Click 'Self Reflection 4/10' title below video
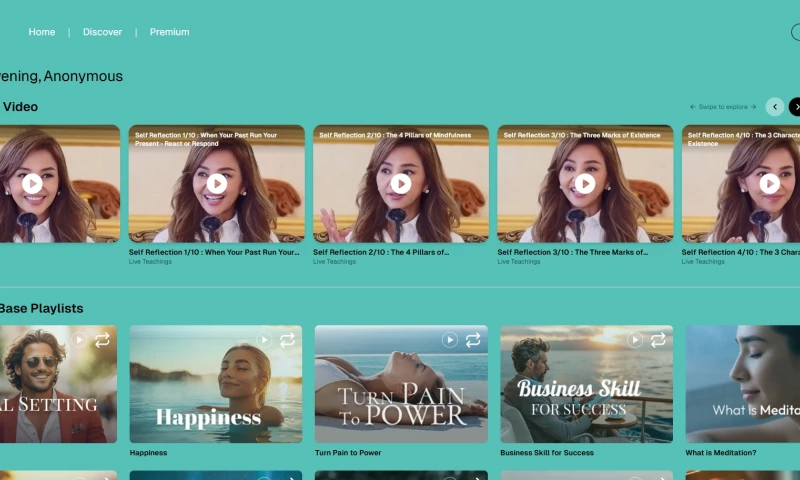The height and width of the screenshot is (480, 800). tap(741, 252)
